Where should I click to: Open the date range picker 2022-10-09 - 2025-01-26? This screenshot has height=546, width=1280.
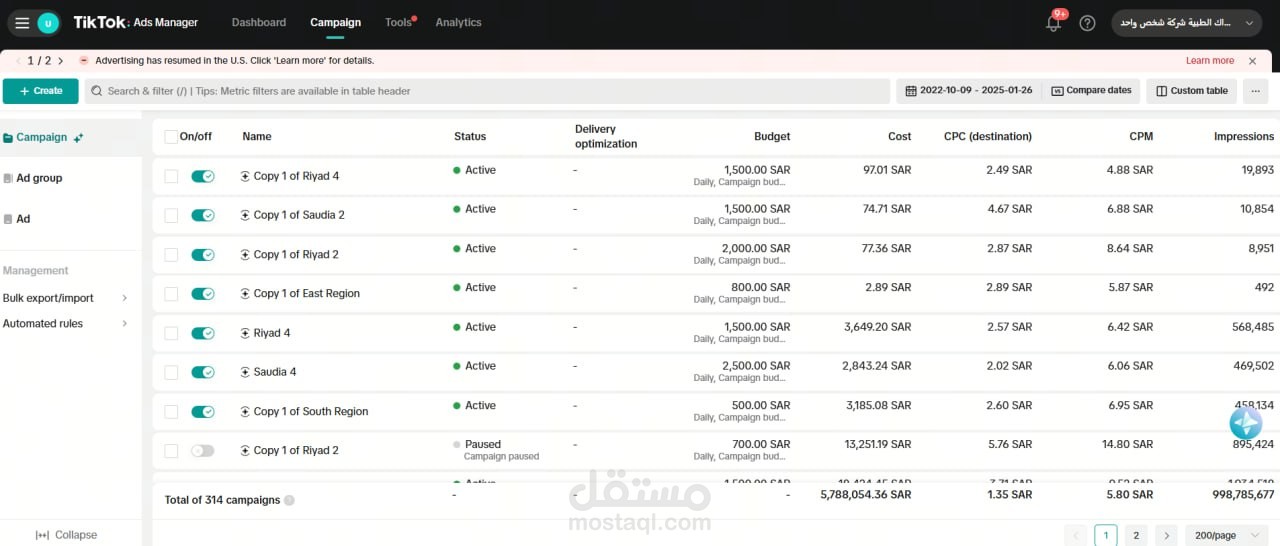[x=968, y=91]
